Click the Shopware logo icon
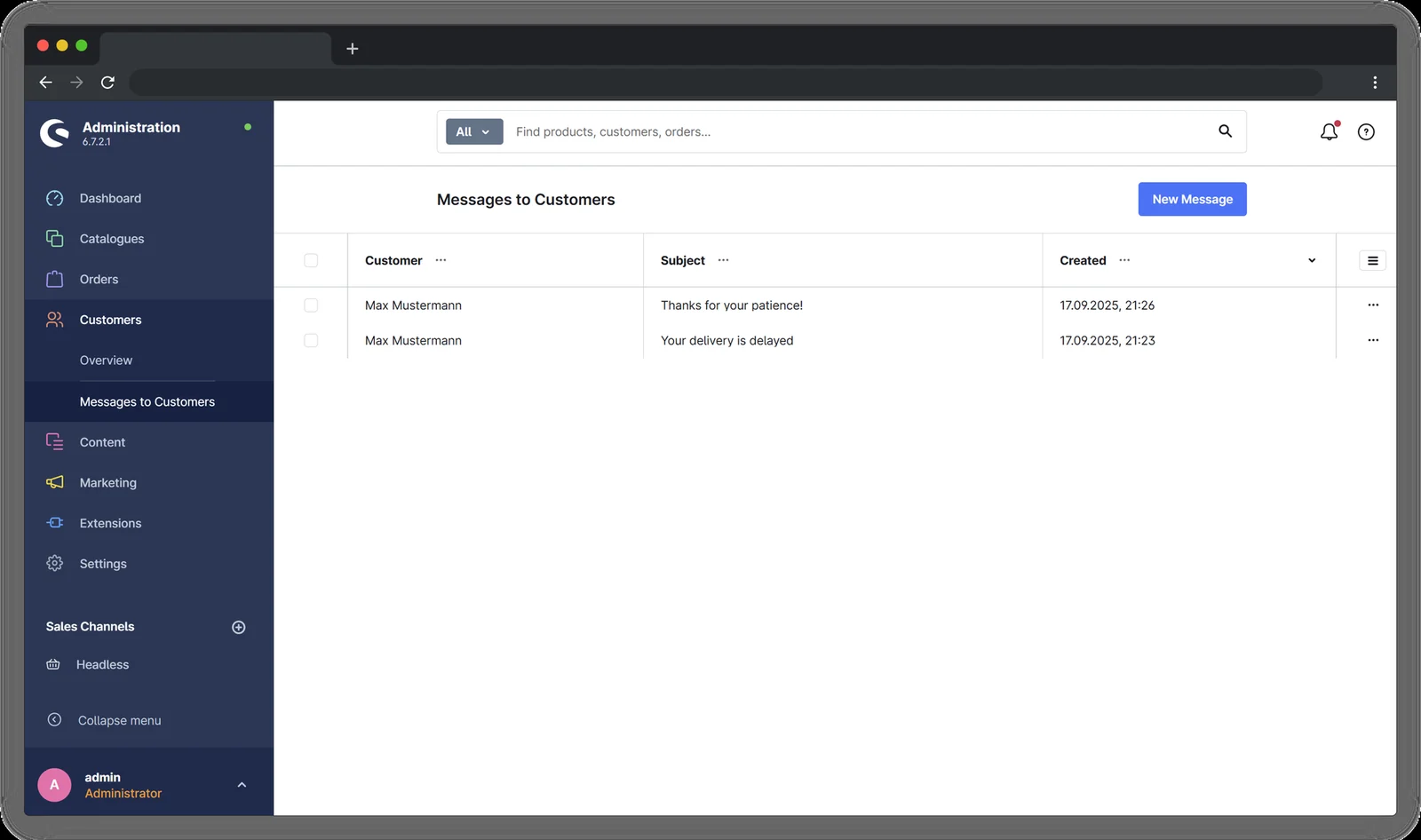The image size is (1421, 840). (x=54, y=133)
